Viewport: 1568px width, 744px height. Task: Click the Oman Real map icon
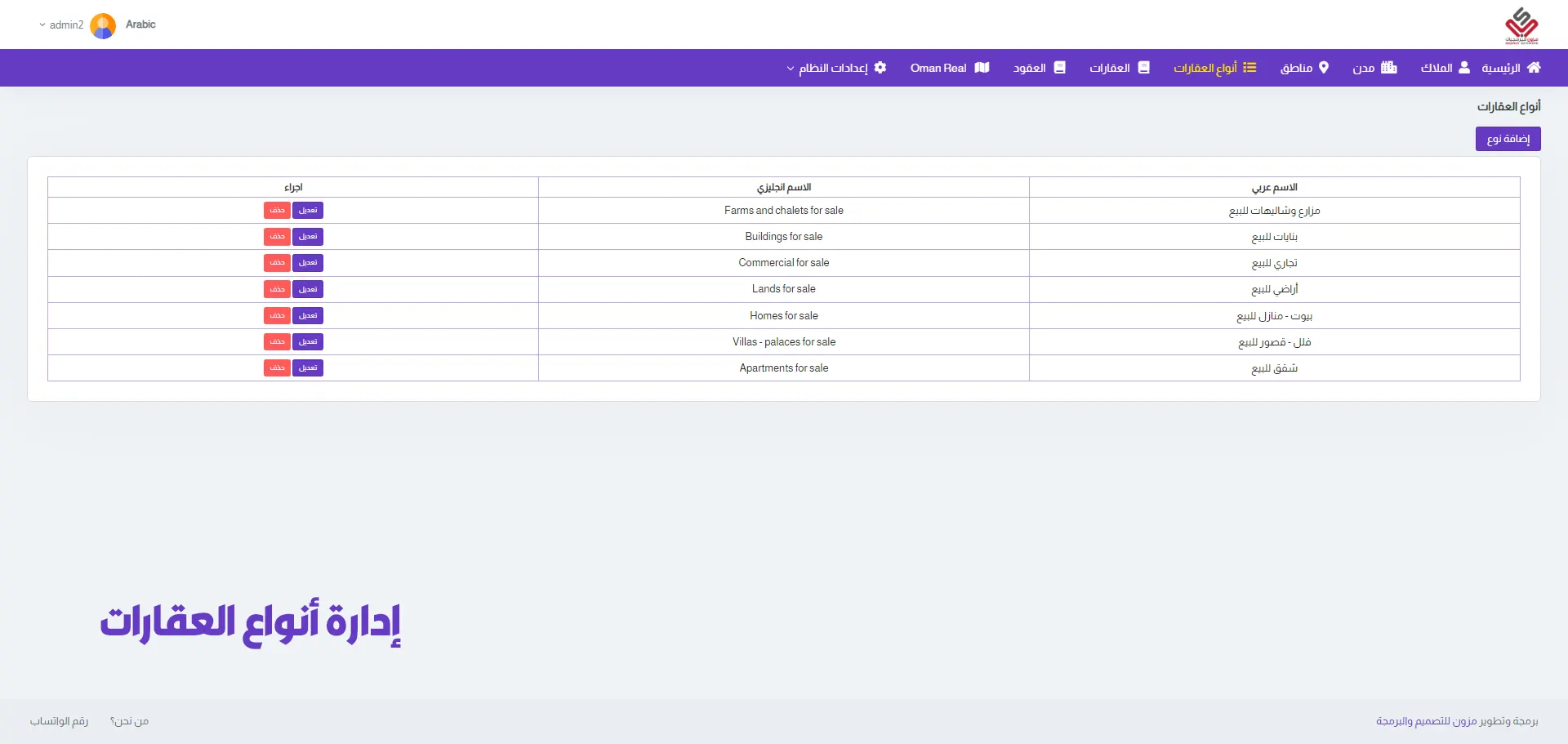point(982,68)
